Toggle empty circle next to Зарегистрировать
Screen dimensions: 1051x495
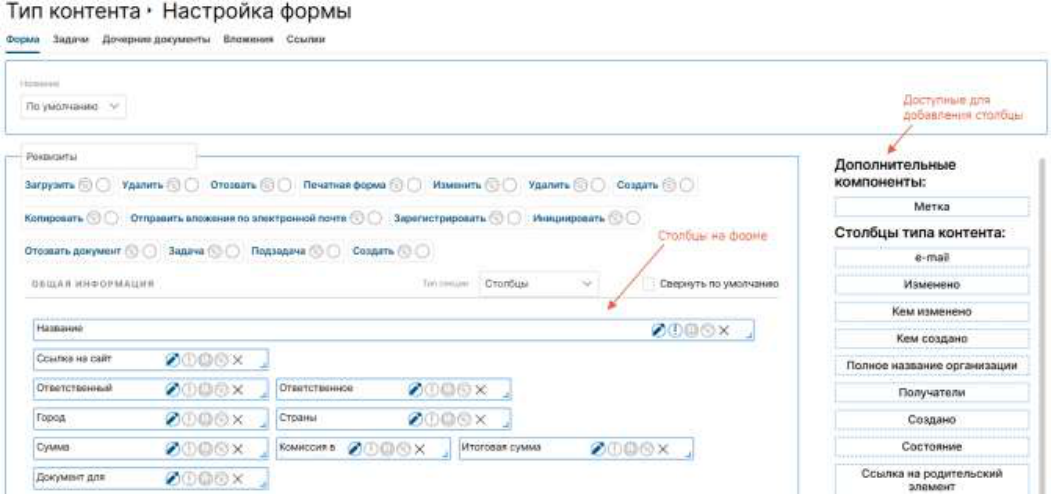click(513, 218)
